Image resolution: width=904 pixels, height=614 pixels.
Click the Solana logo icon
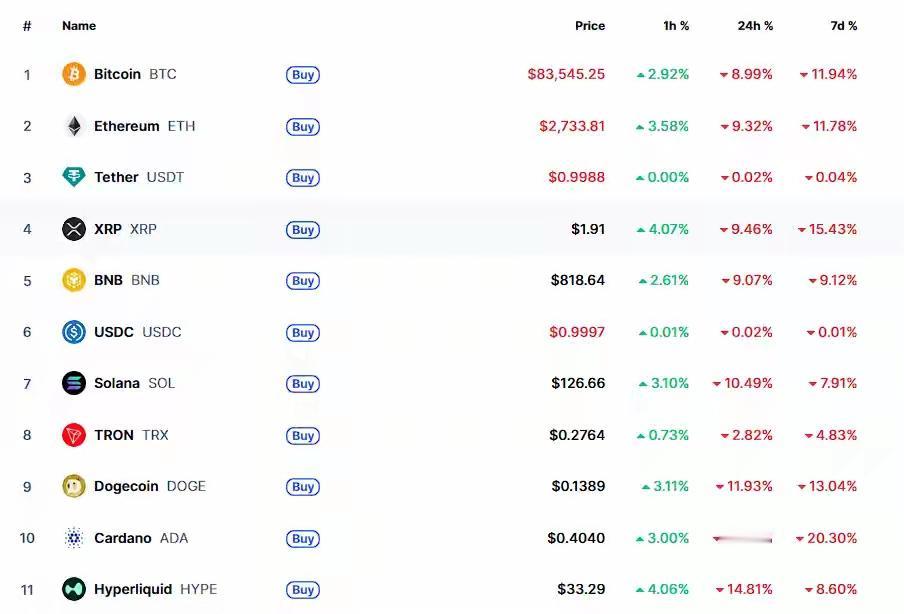[x=74, y=383]
